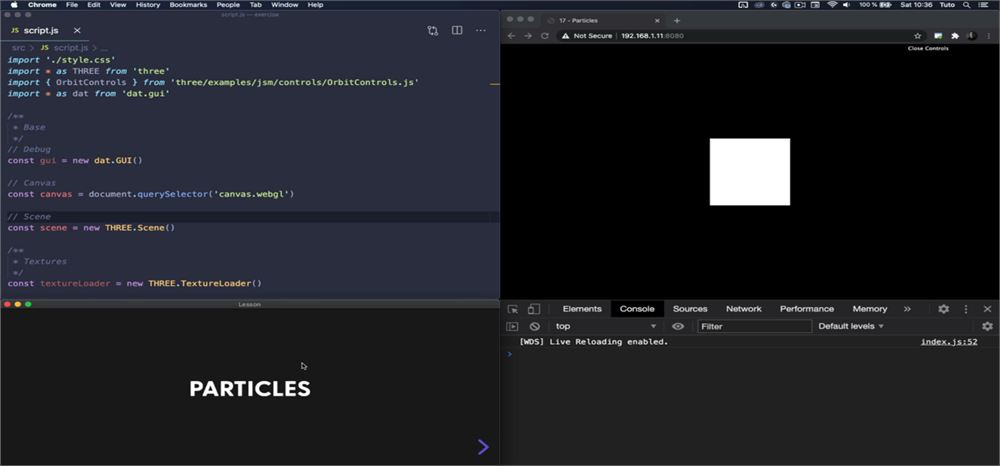1000x466 pixels.
Task: Expand the Default levels dropdown
Action: click(851, 326)
